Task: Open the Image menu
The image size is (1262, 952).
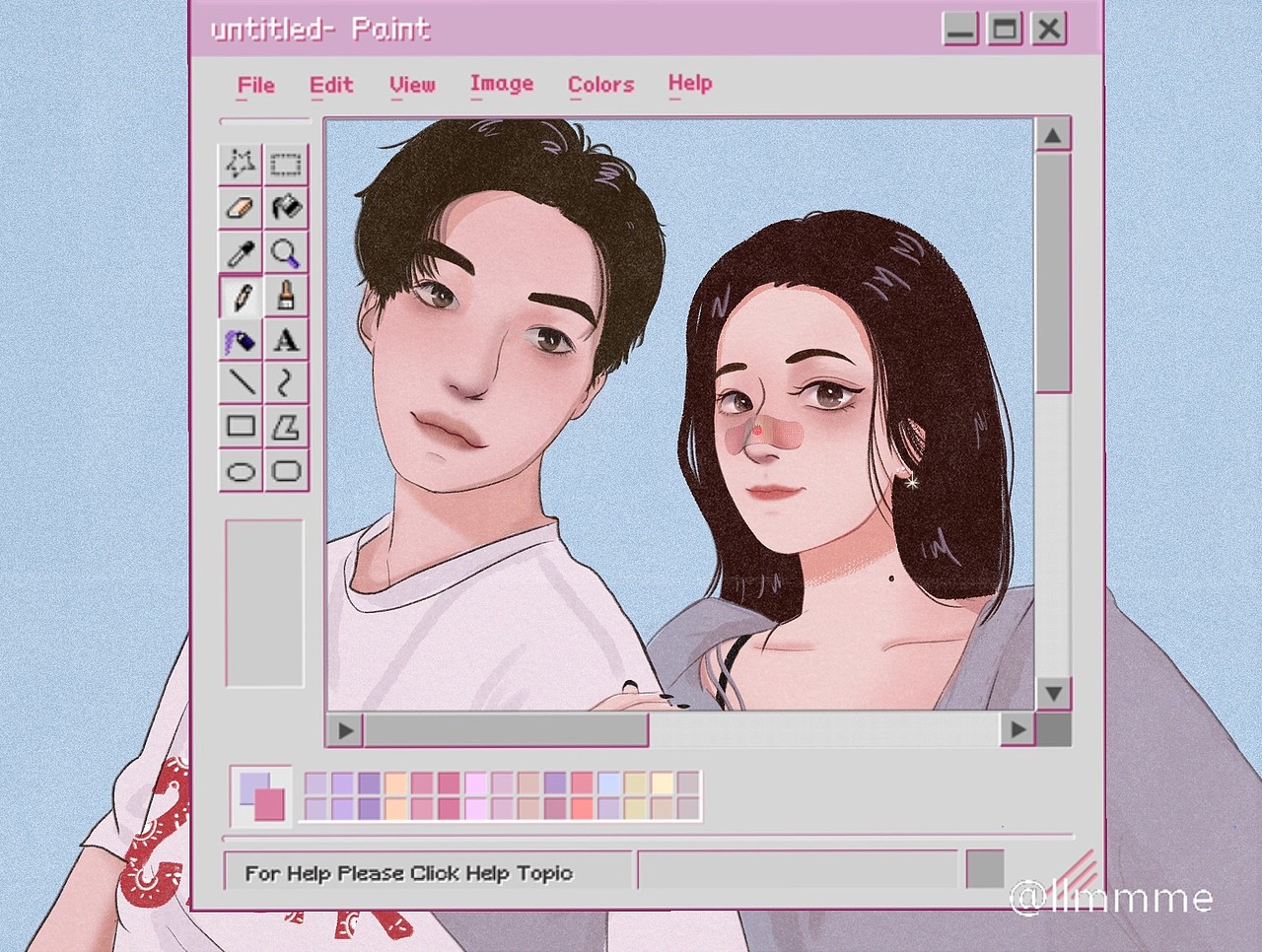Action: pyautogui.click(x=501, y=85)
